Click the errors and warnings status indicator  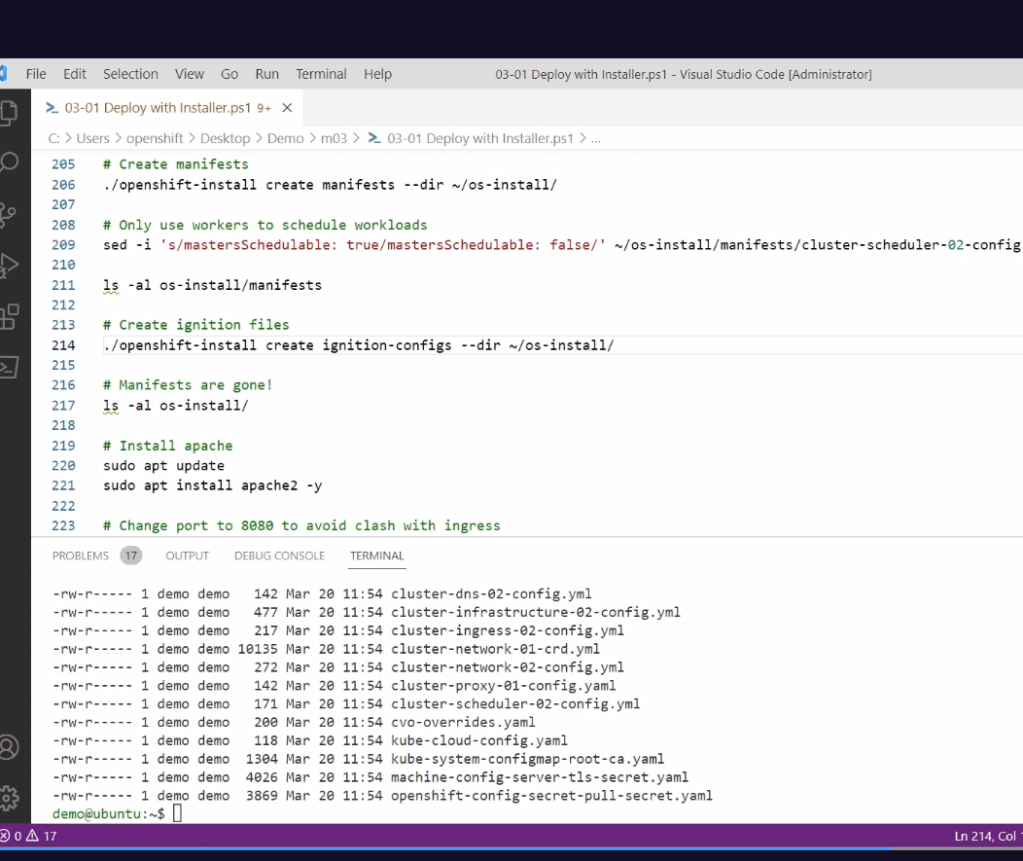coord(29,836)
